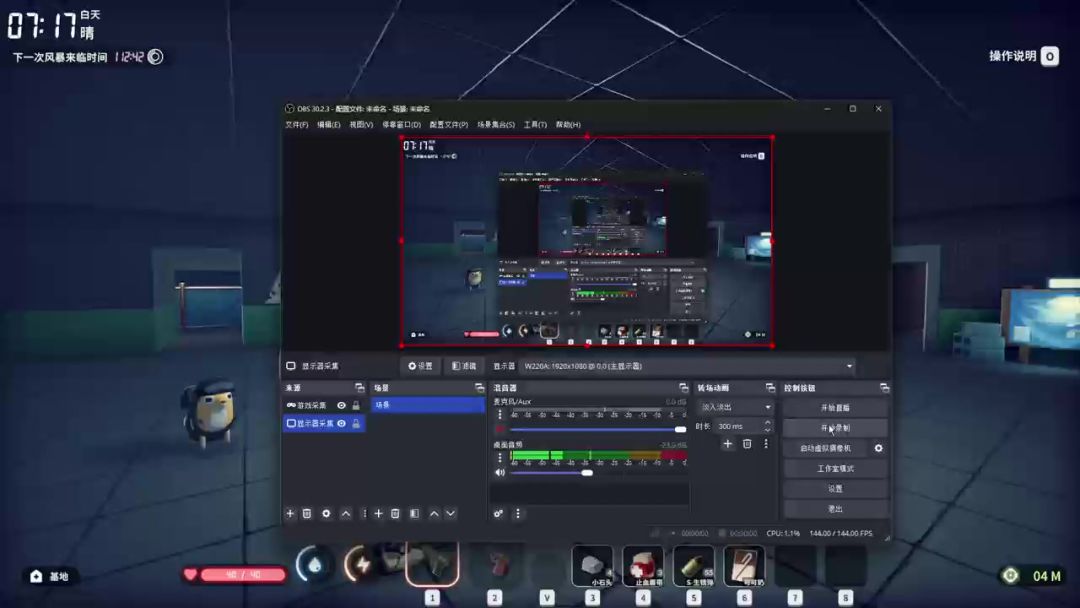Open 麦克风/Aux track options dots
1080x608 pixels.
[500, 415]
